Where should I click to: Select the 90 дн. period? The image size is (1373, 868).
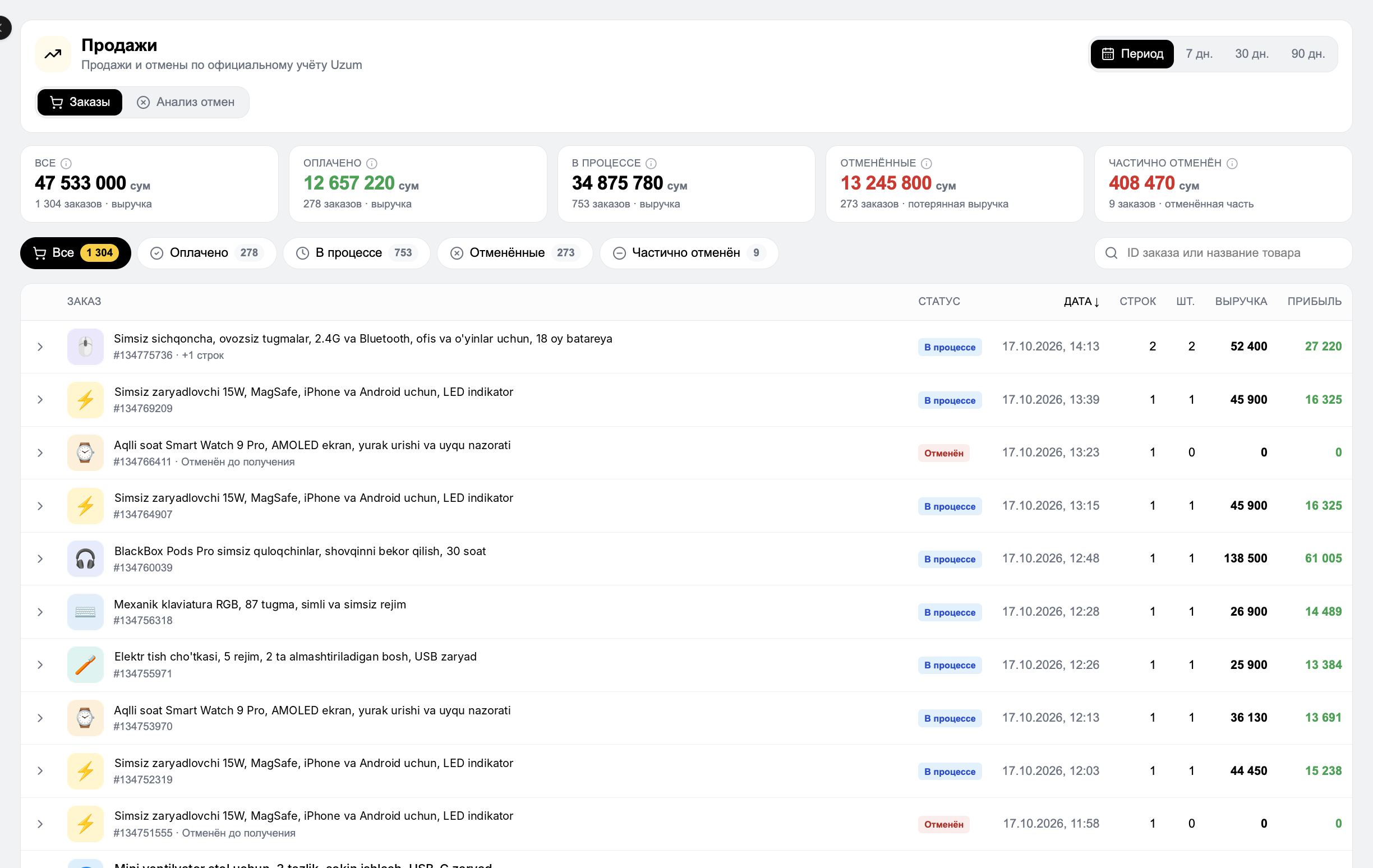tap(1307, 54)
